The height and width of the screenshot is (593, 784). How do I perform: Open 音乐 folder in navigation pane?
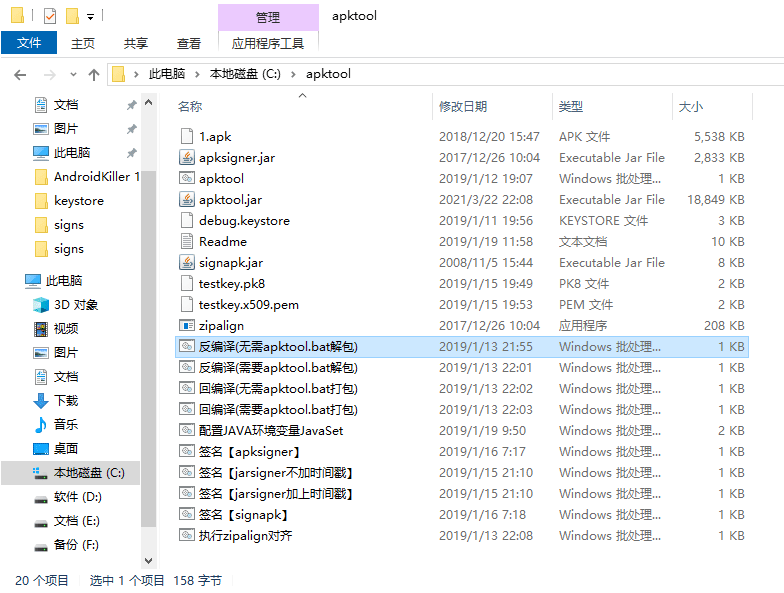tap(66, 424)
